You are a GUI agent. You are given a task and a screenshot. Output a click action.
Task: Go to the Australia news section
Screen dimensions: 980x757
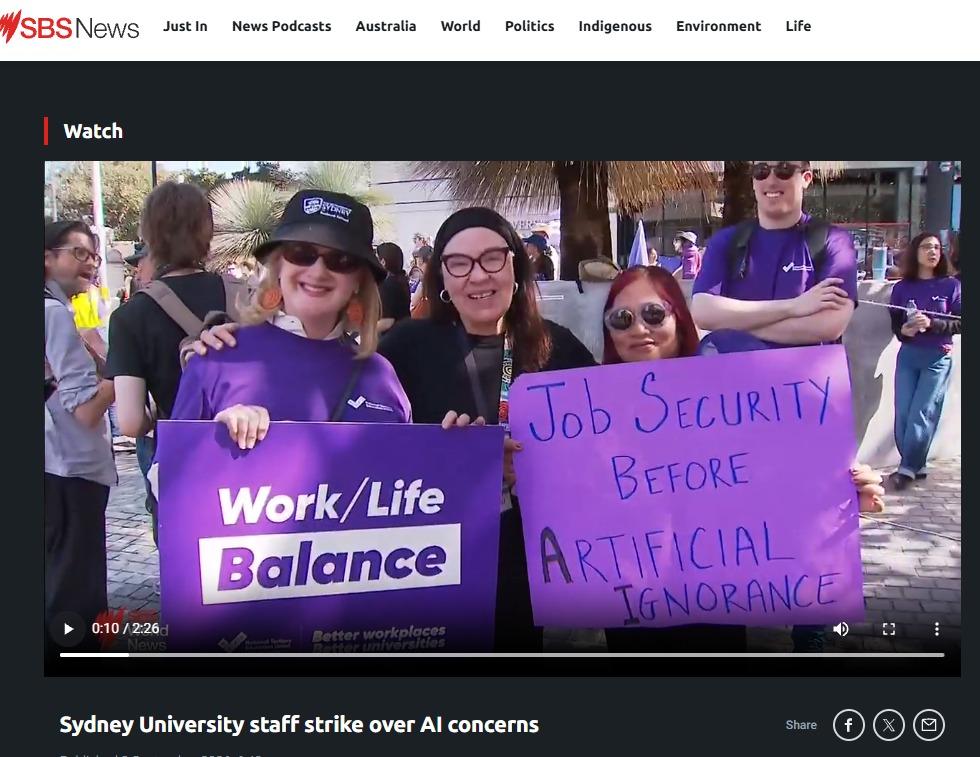point(386,26)
